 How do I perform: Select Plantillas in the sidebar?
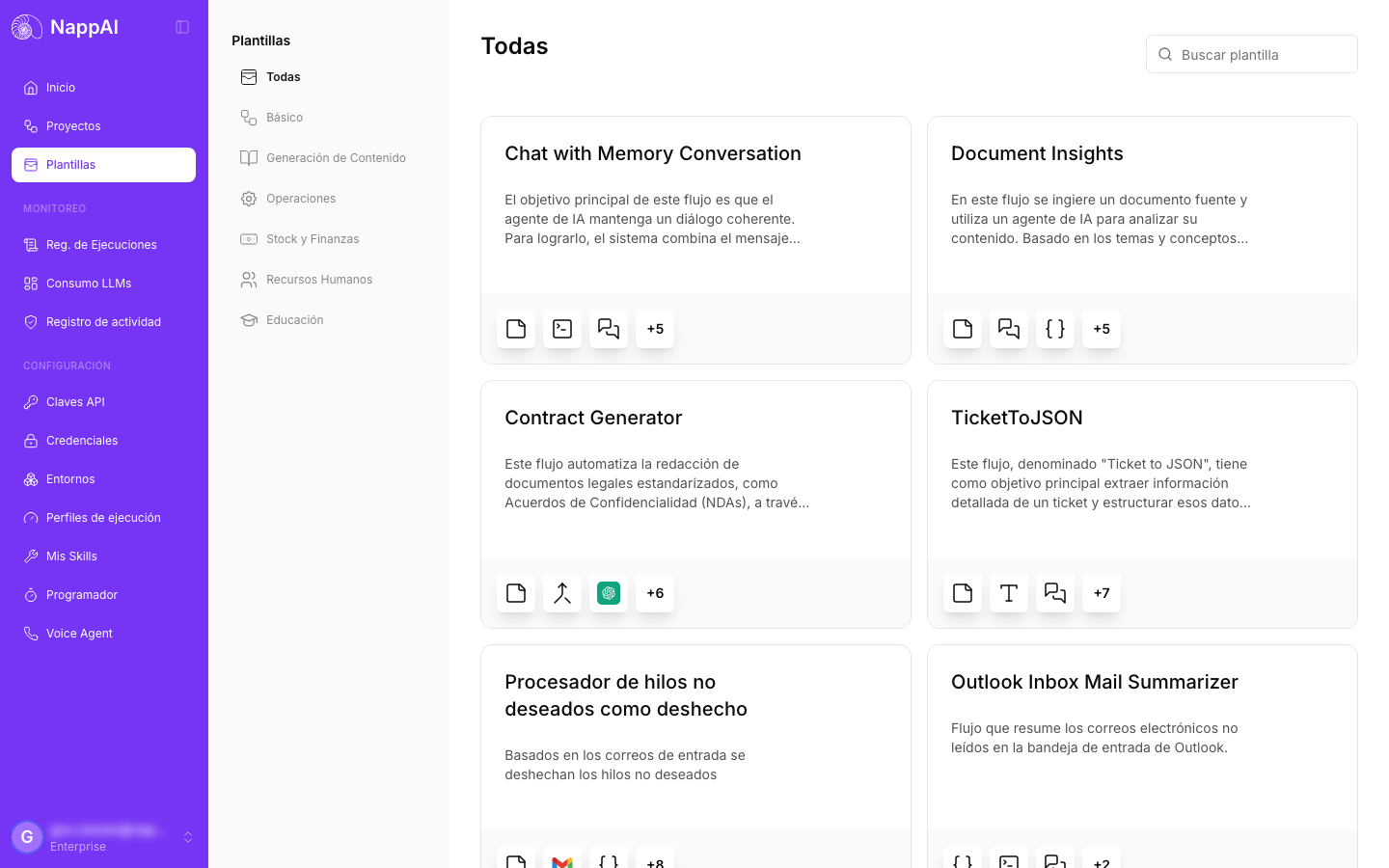(104, 165)
